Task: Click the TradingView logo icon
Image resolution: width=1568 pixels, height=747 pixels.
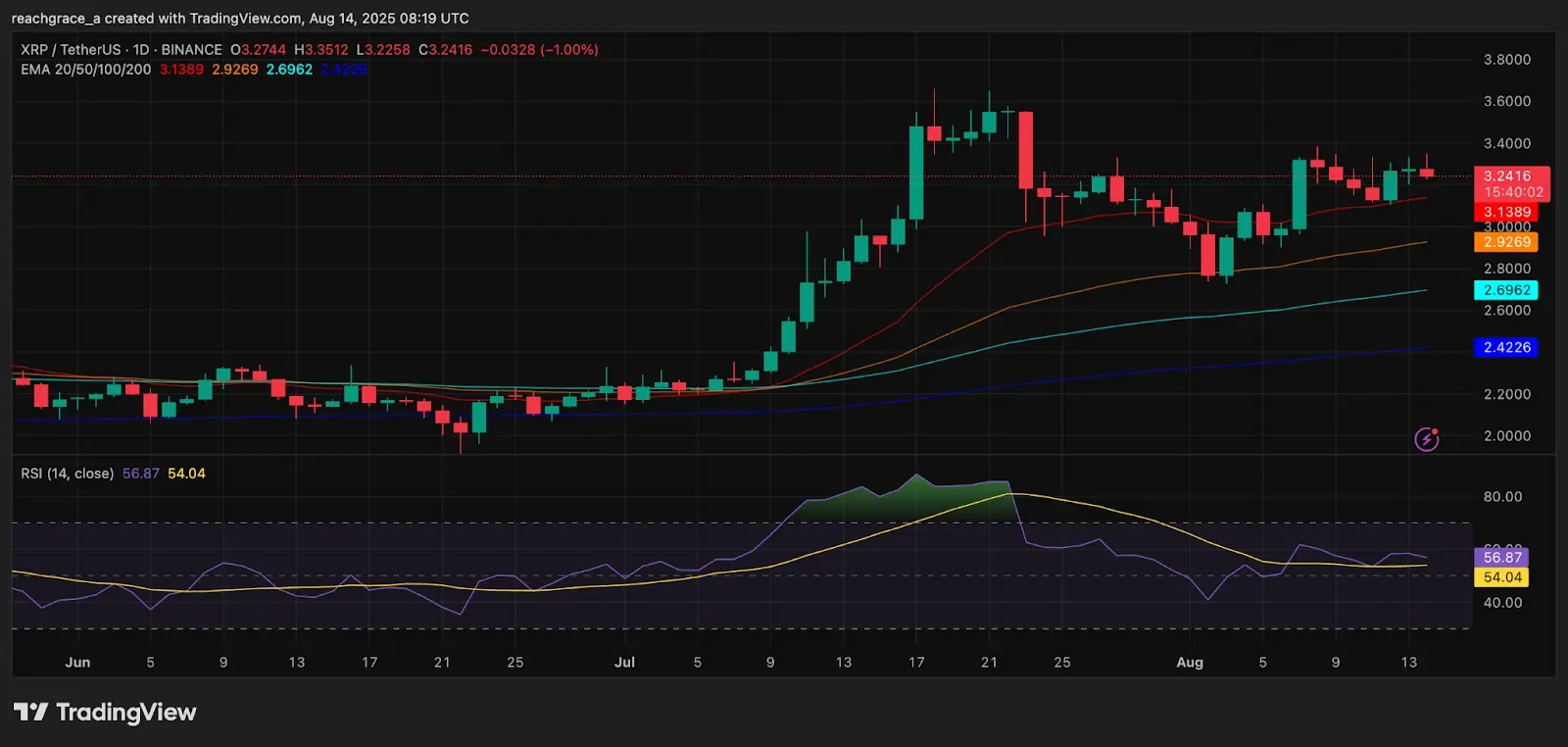Action: (30, 712)
